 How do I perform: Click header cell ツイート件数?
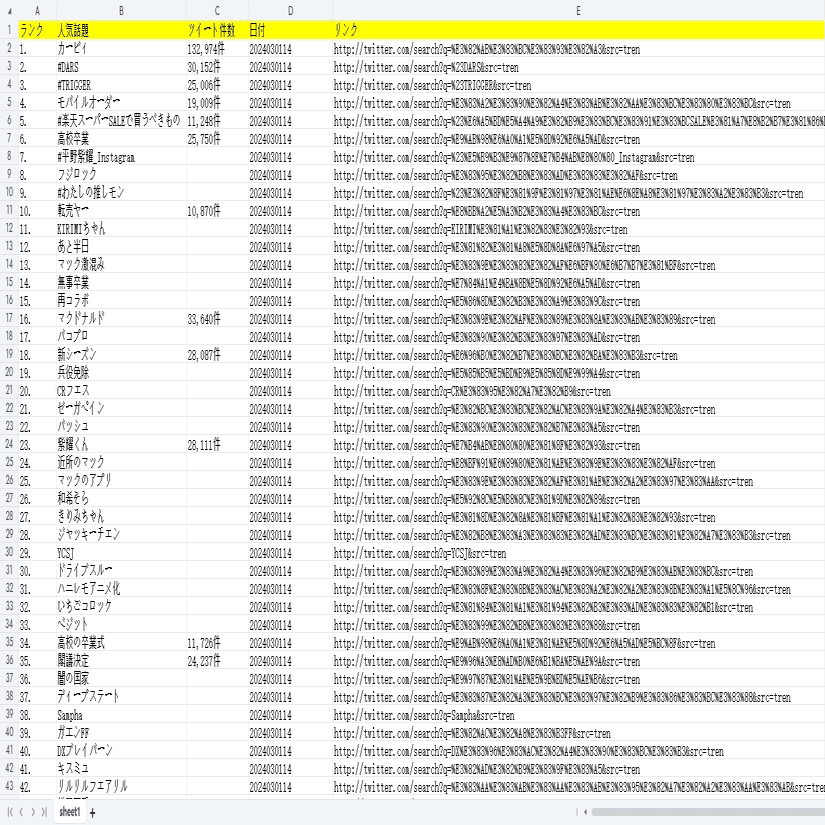point(217,30)
